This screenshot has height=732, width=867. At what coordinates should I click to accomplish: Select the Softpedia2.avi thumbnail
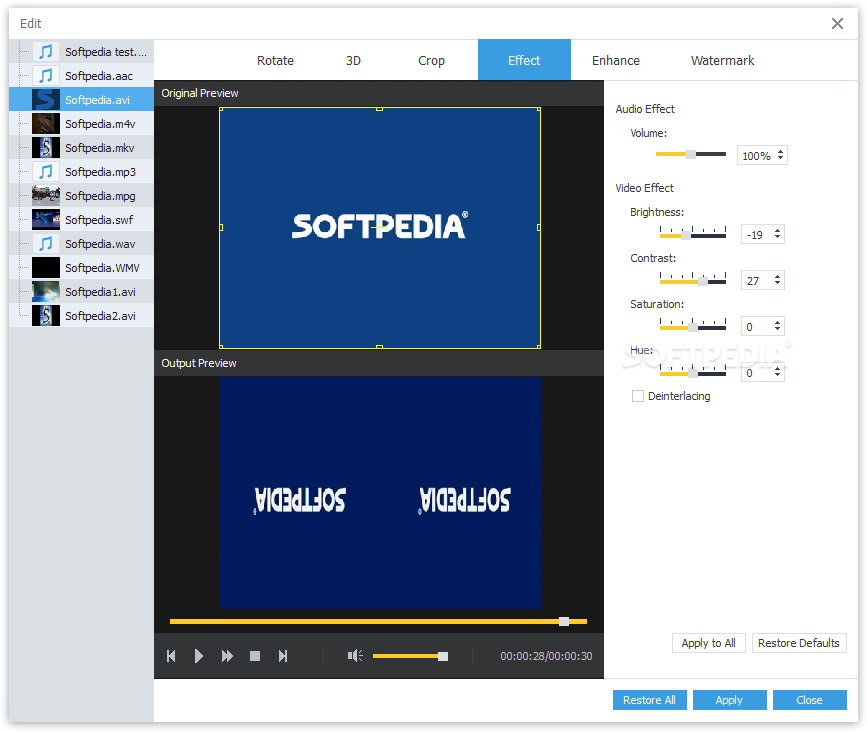46,316
